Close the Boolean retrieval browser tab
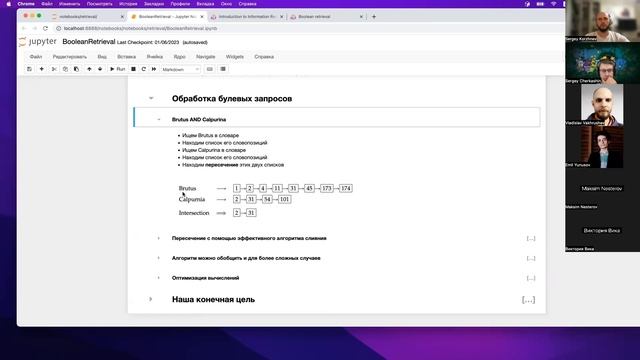 click(361, 17)
